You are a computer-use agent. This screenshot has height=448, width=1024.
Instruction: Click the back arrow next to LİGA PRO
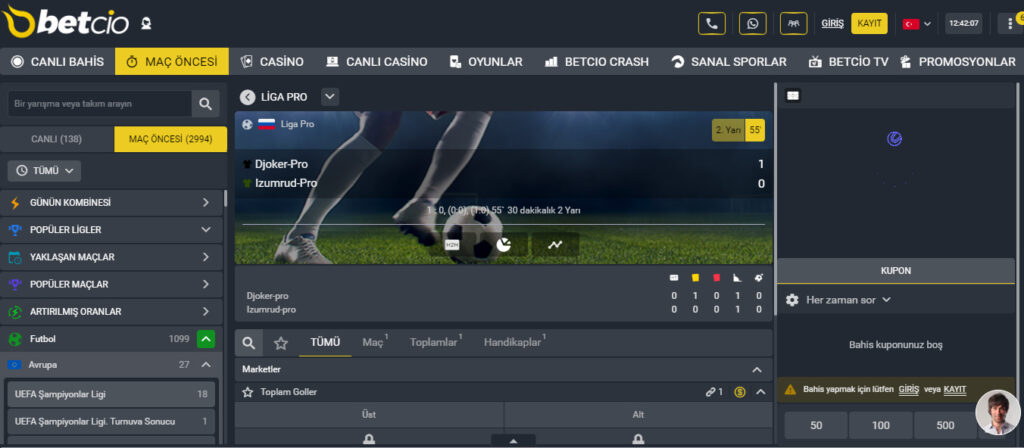tap(248, 97)
